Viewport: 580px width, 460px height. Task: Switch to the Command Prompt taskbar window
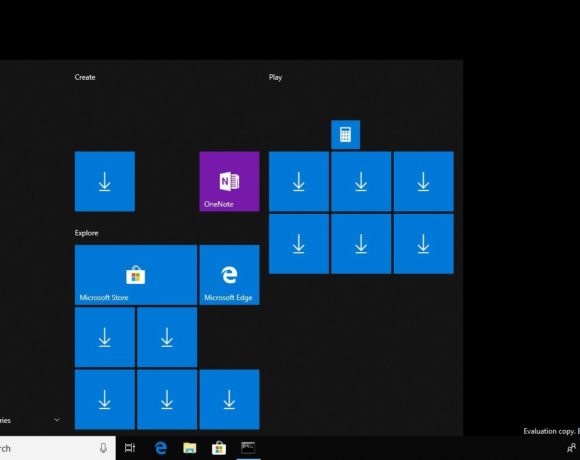point(248,448)
